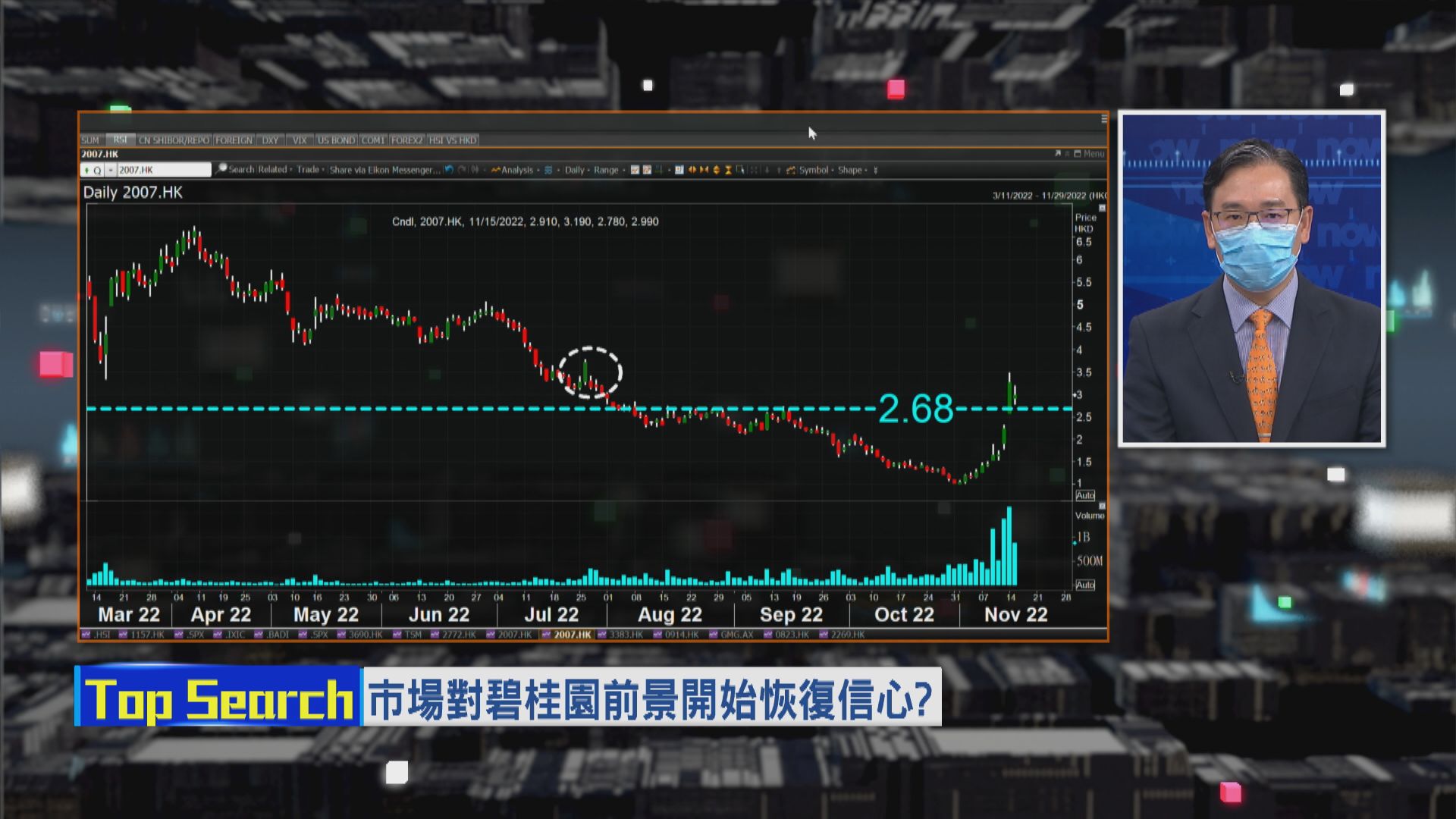Screen dimensions: 1456x819
Task: Click the 2.68 dashed price level line
Action: 758,408
